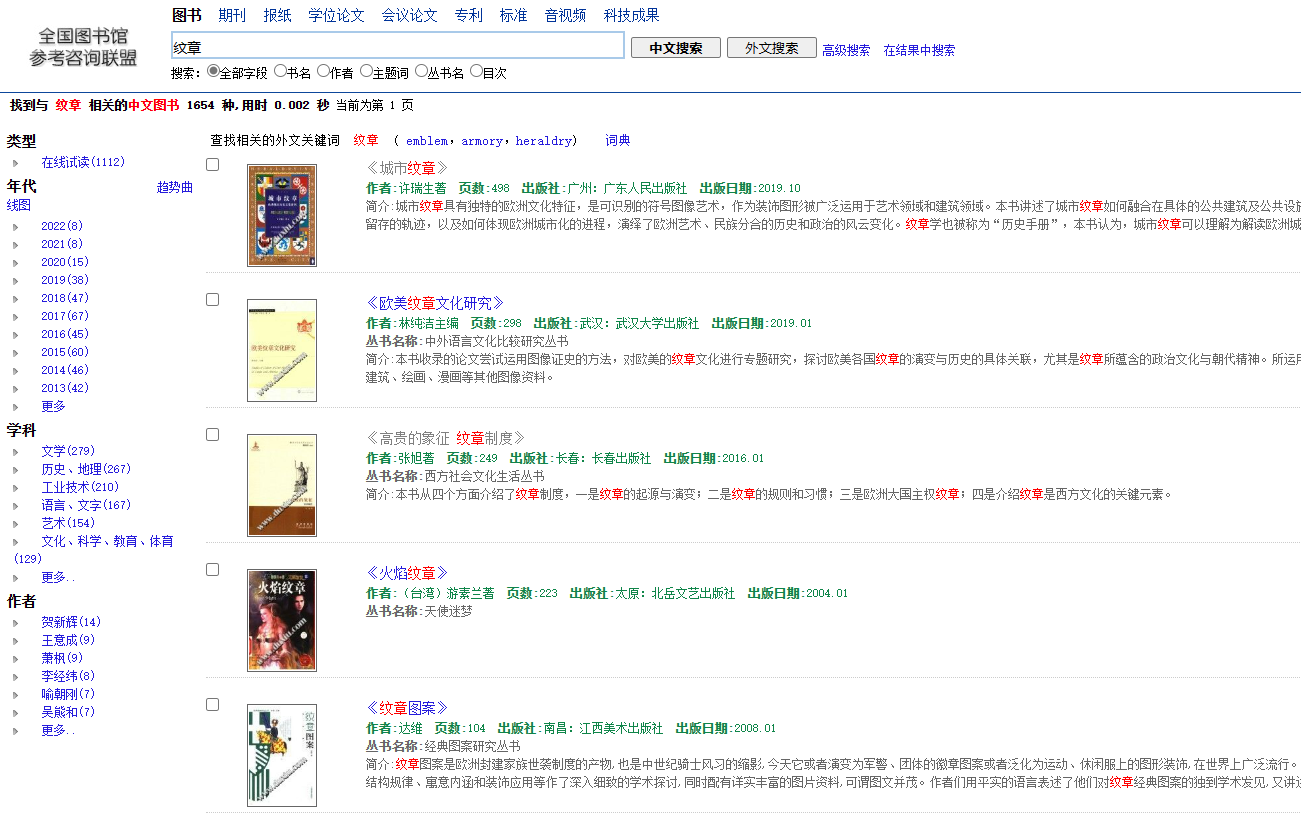The width and height of the screenshot is (1301, 813).
Task: Click the 全国图书馆参考咨询联盟 logo
Action: point(84,47)
